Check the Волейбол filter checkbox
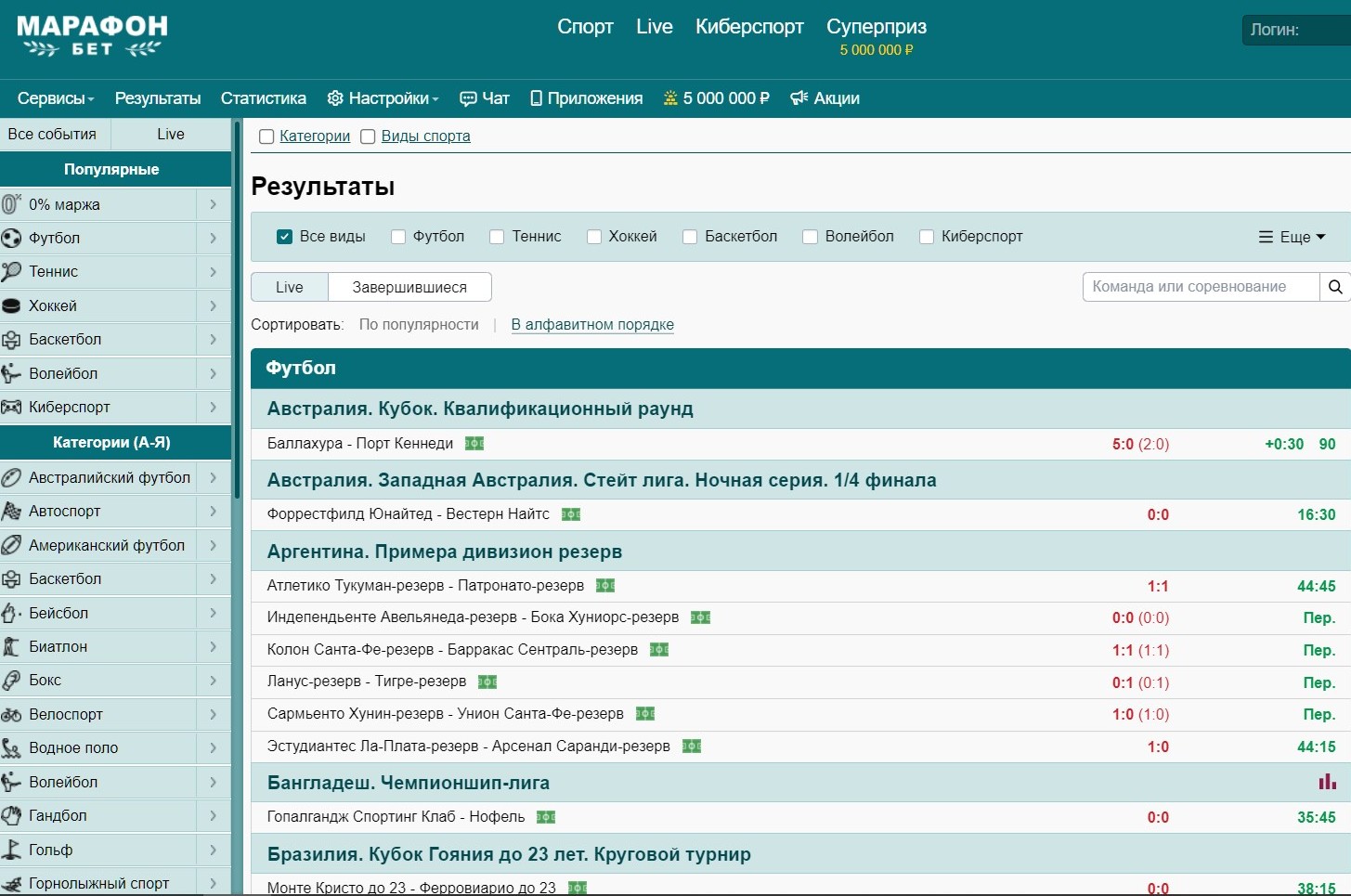1351x896 pixels. click(810, 237)
